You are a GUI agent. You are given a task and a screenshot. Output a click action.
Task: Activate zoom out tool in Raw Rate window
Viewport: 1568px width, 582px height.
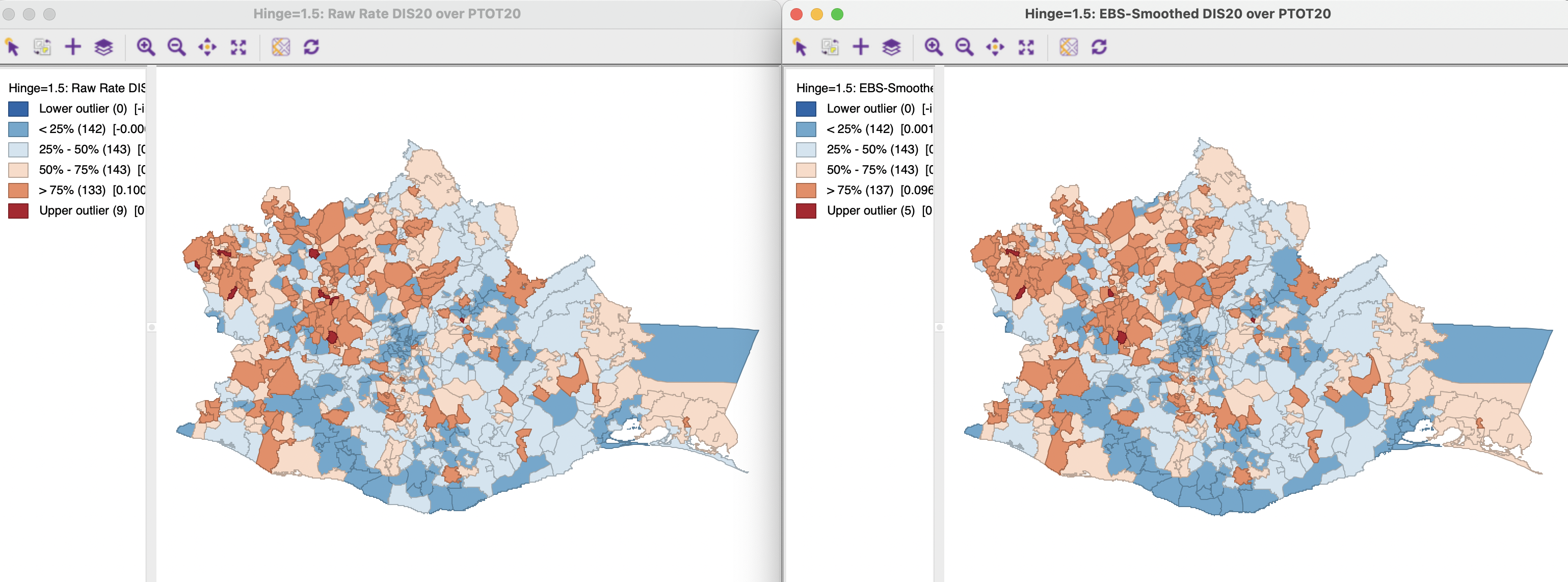(x=176, y=47)
